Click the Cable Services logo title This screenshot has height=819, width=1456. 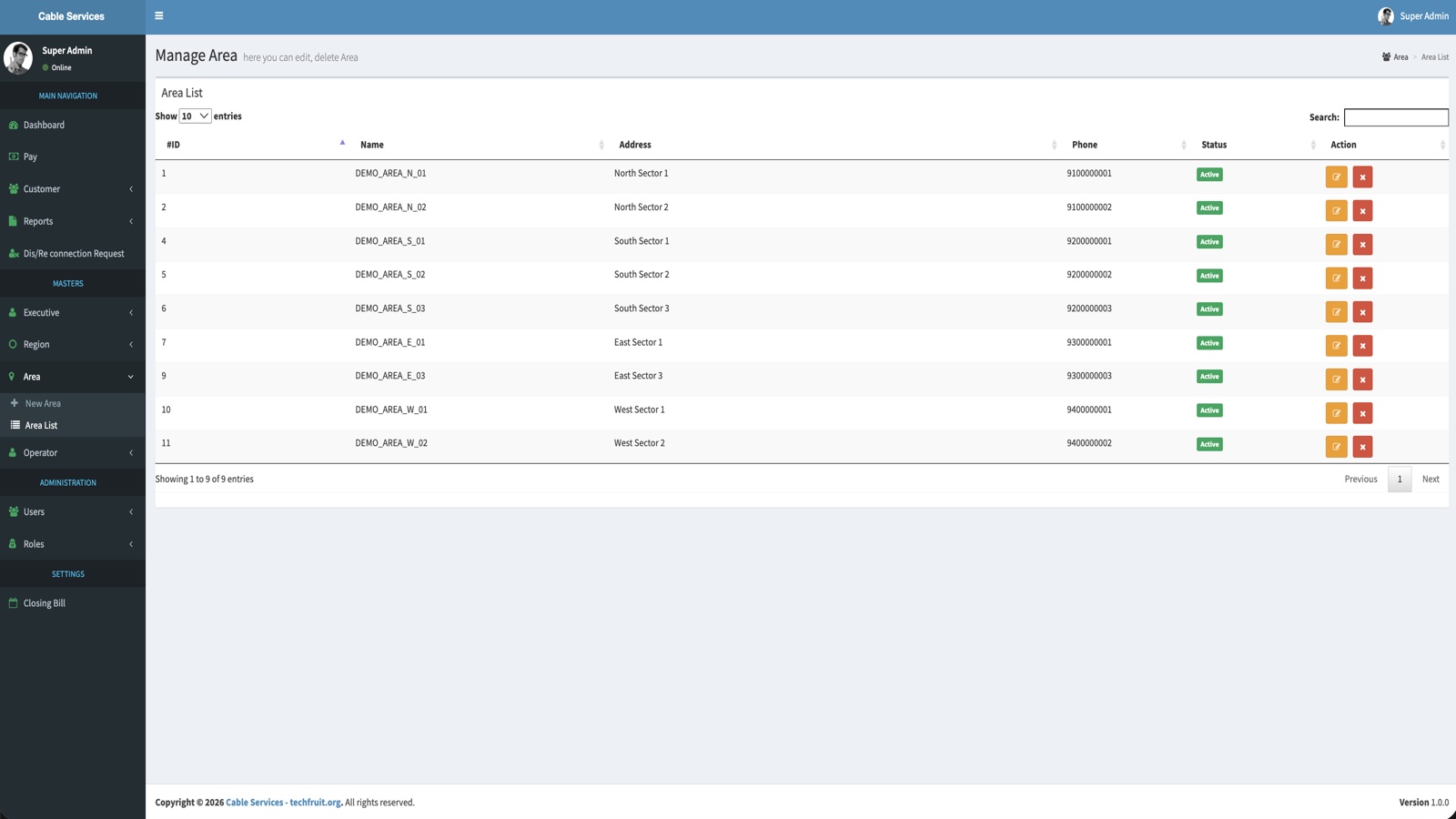71,16
